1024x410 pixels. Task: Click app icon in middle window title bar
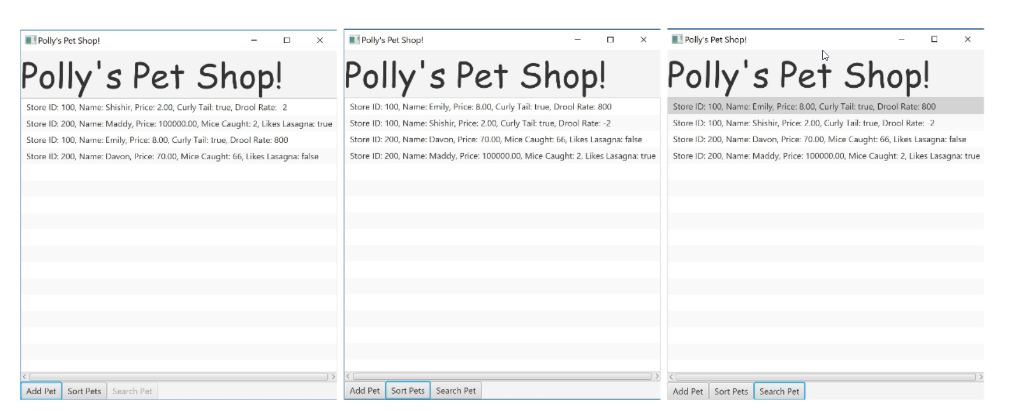(x=353, y=39)
